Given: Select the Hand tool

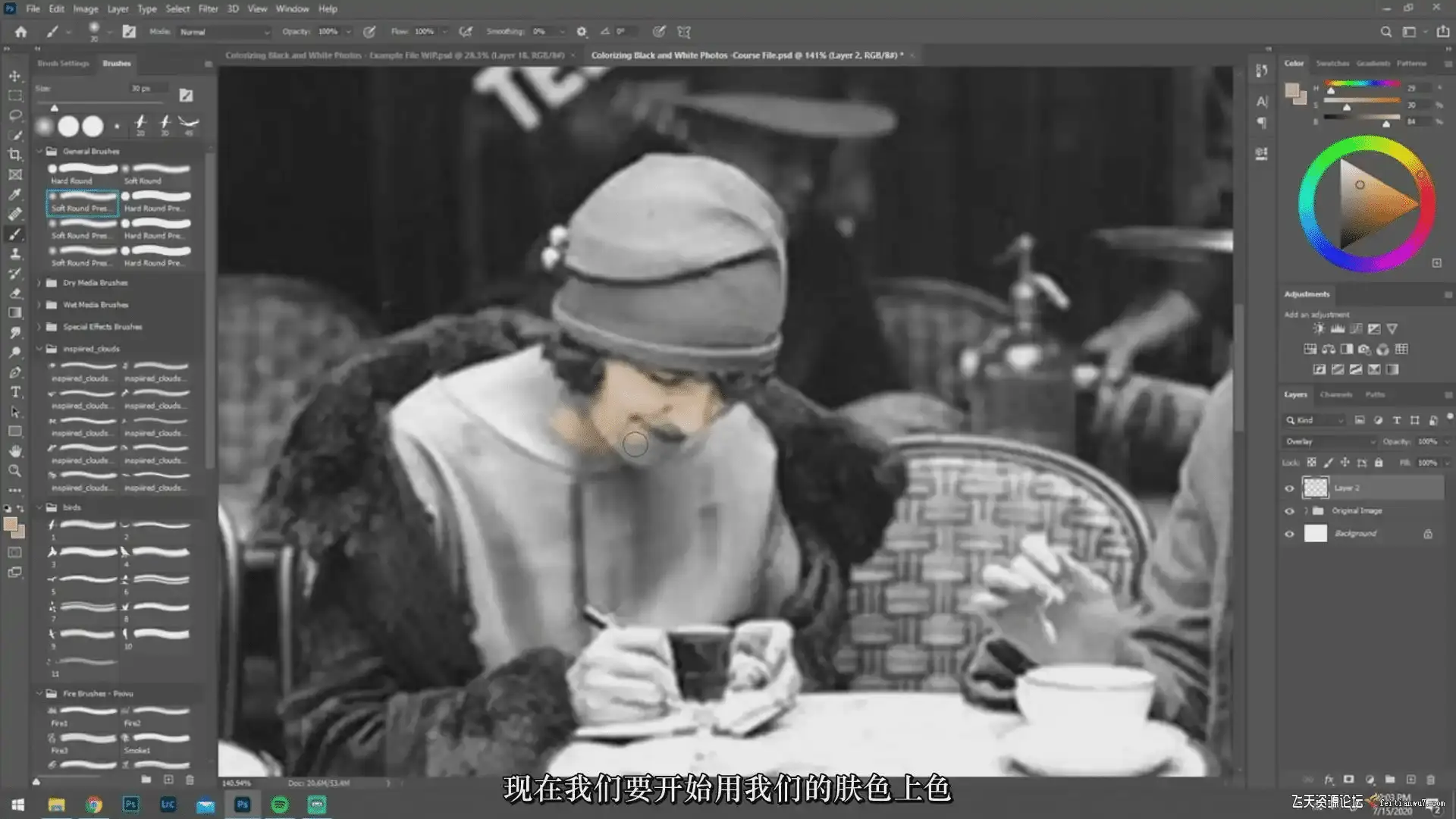Looking at the screenshot, I should (14, 451).
